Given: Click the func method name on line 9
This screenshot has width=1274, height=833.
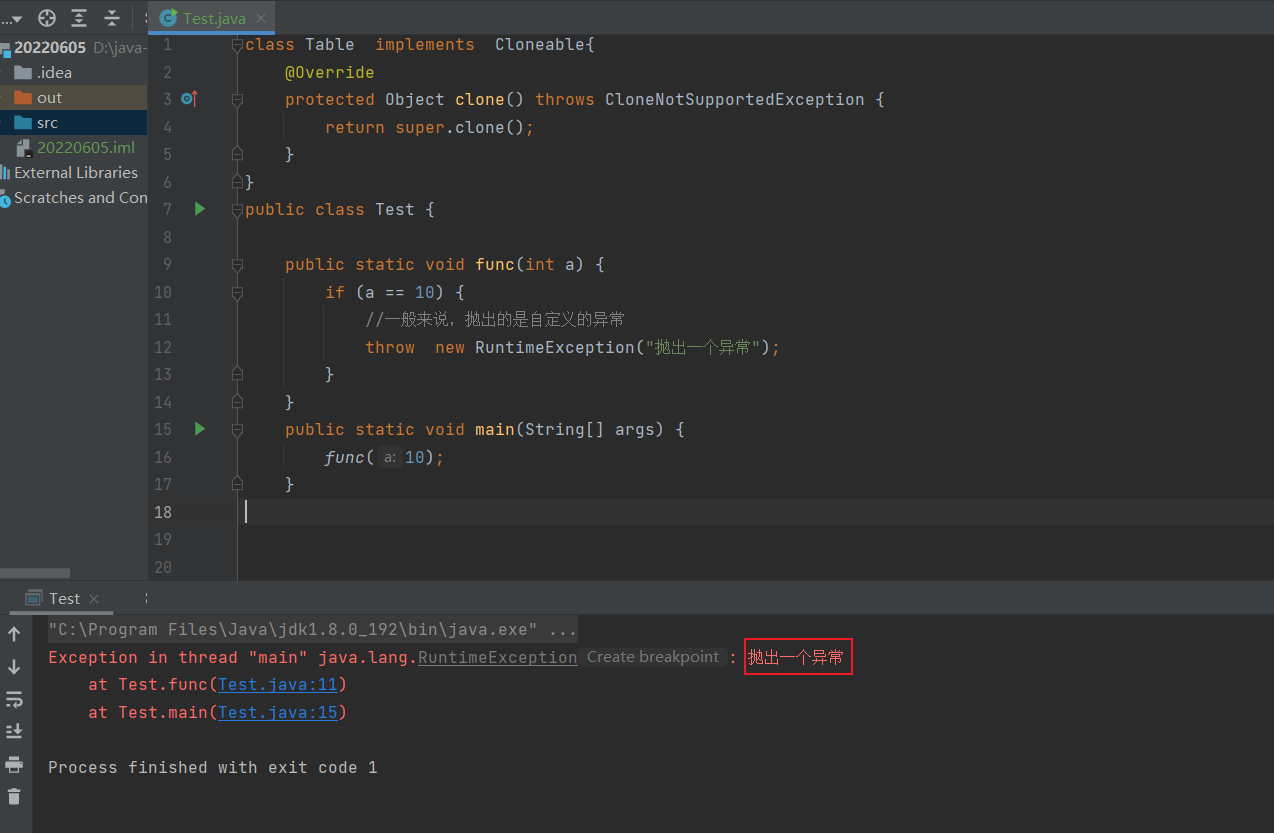Looking at the screenshot, I should click(x=495, y=264).
